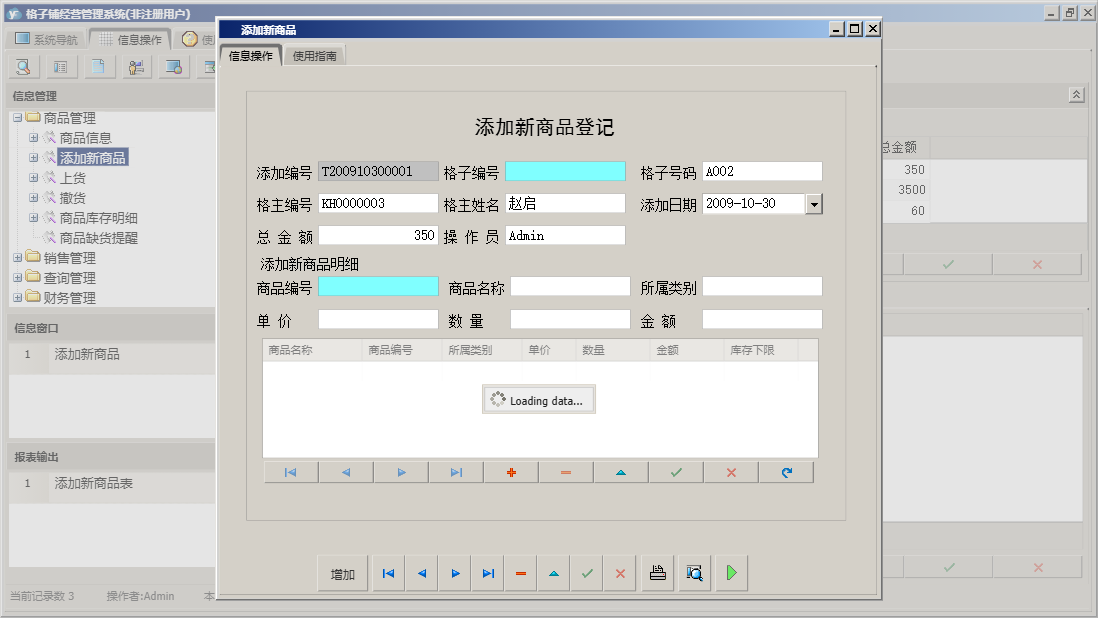1098x618 pixels.
Task: Click the new document icon in the toolbar
Action: pyautogui.click(x=97, y=66)
